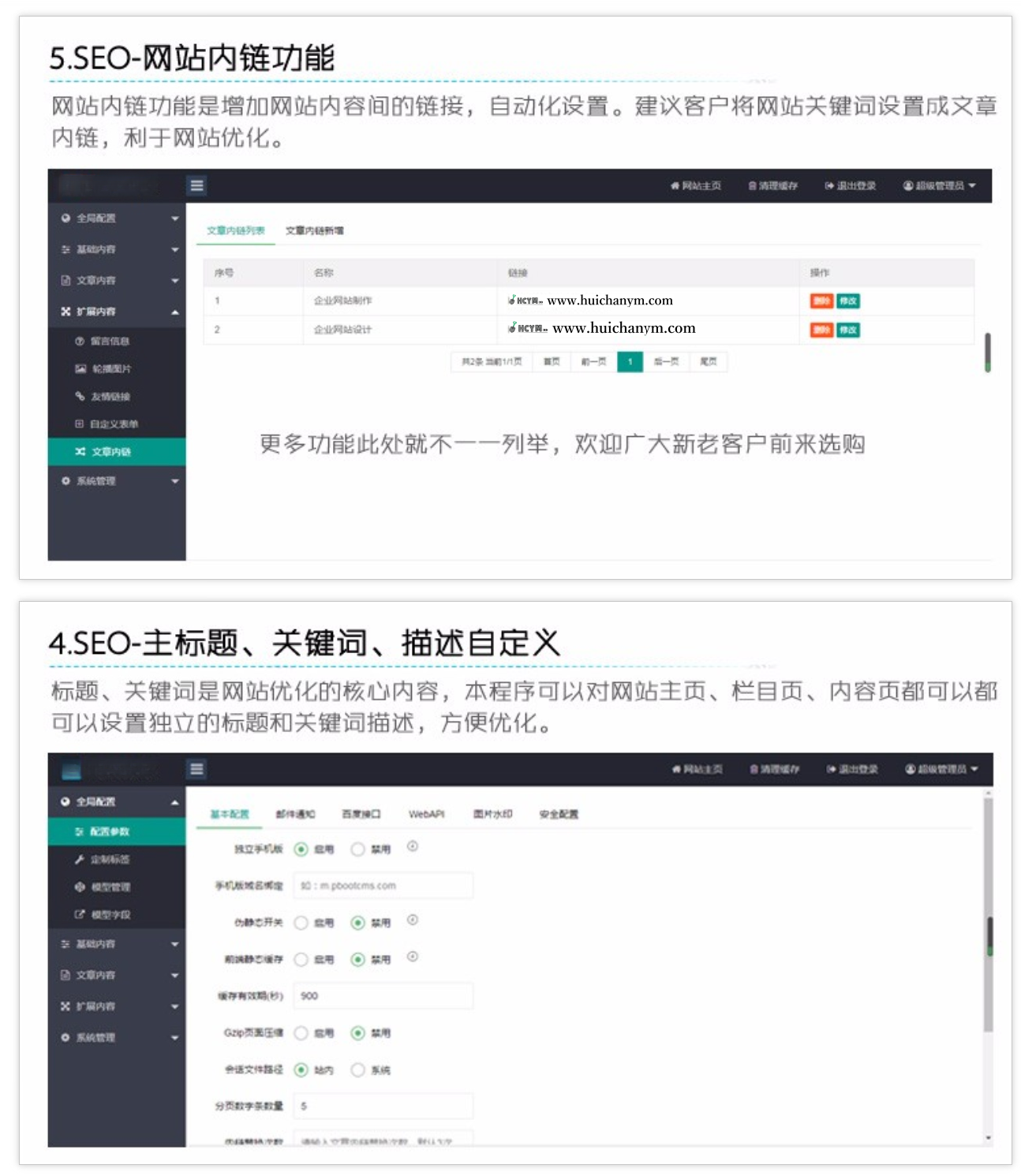The width and height of the screenshot is (1021, 1176).
Task: Switch to the 文章内链新增 tab
Action: [x=316, y=231]
